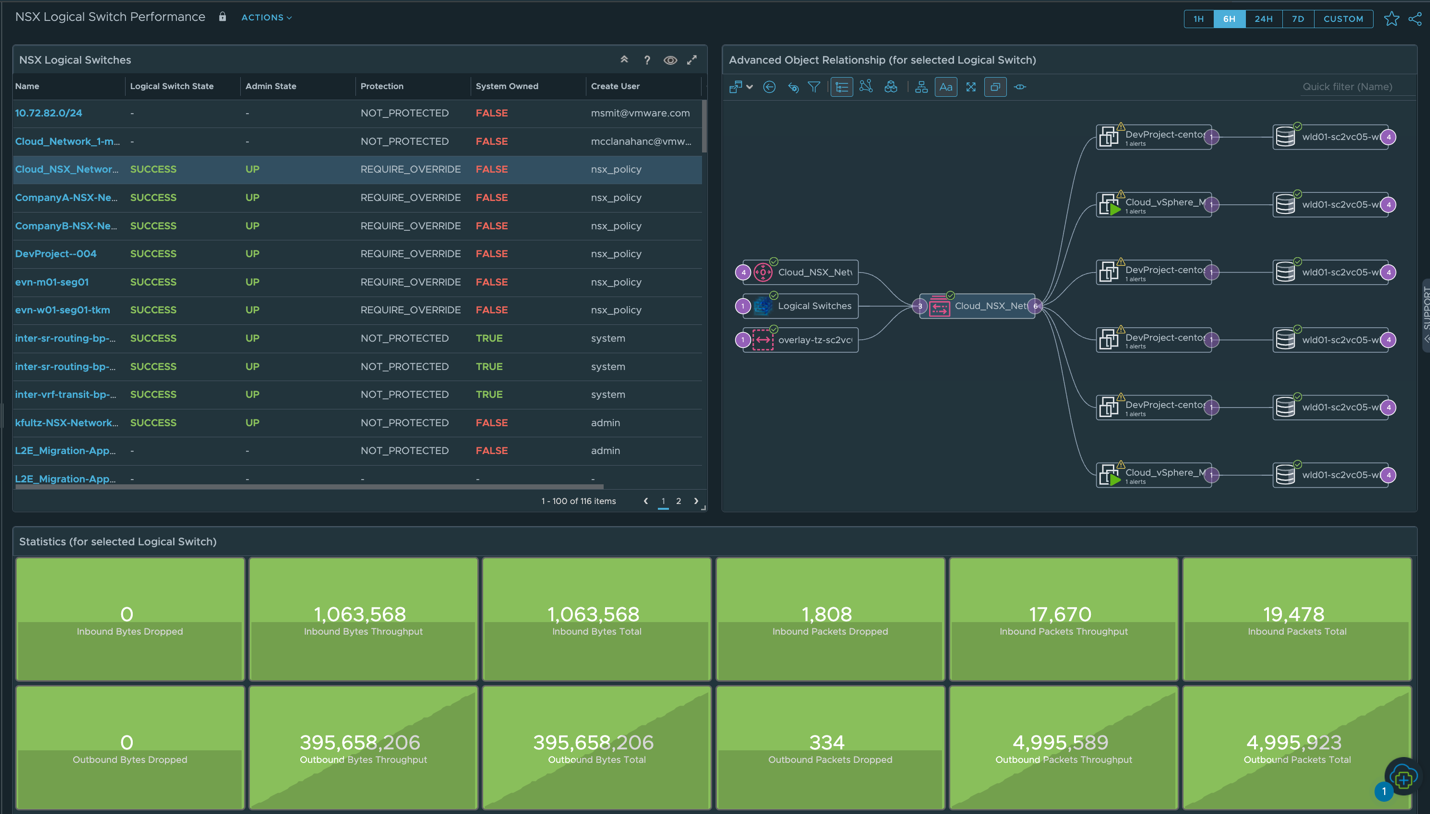The image size is (1430, 814).
Task: Open the ACTIONS dropdown menu
Action: pyautogui.click(x=266, y=17)
